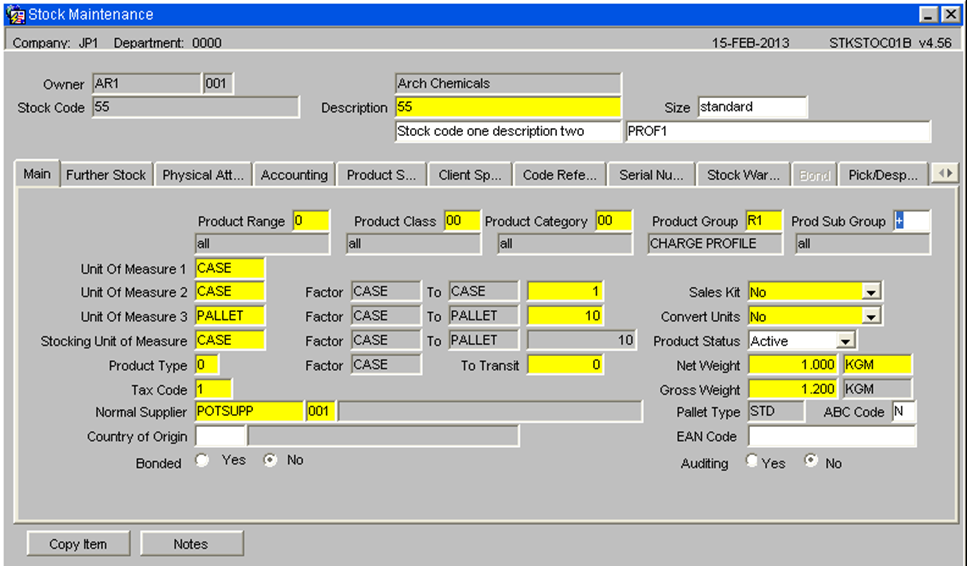The image size is (967, 566).
Task: Expand the Convert Units dropdown
Action: 870,317
